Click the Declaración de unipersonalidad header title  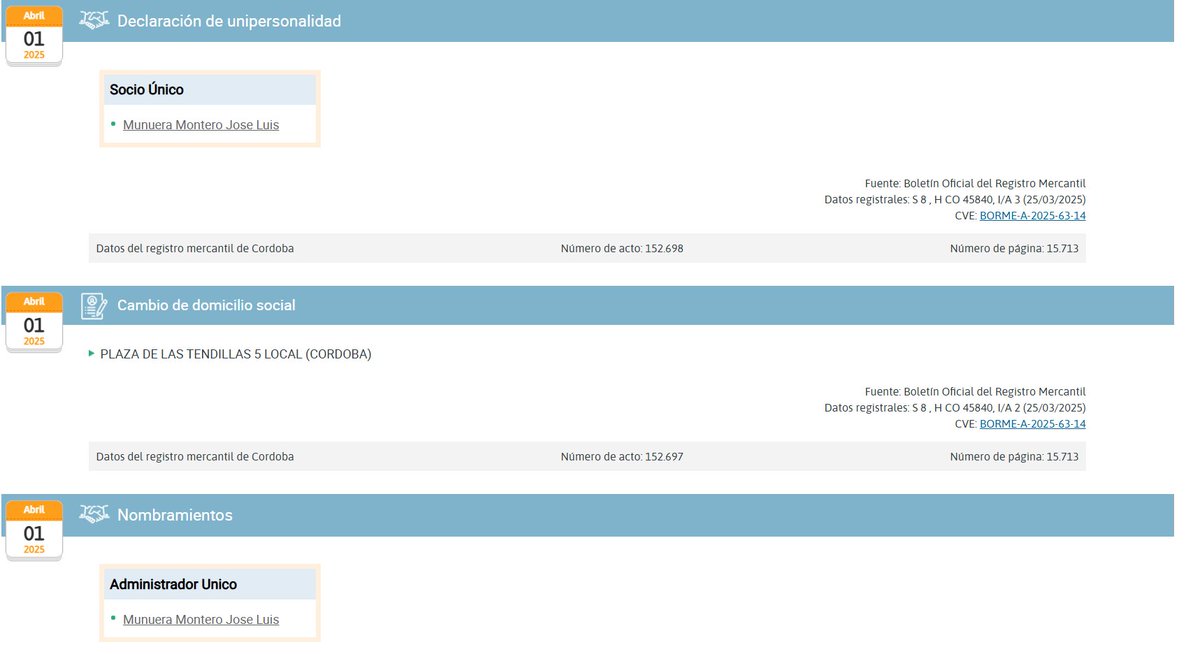click(229, 21)
